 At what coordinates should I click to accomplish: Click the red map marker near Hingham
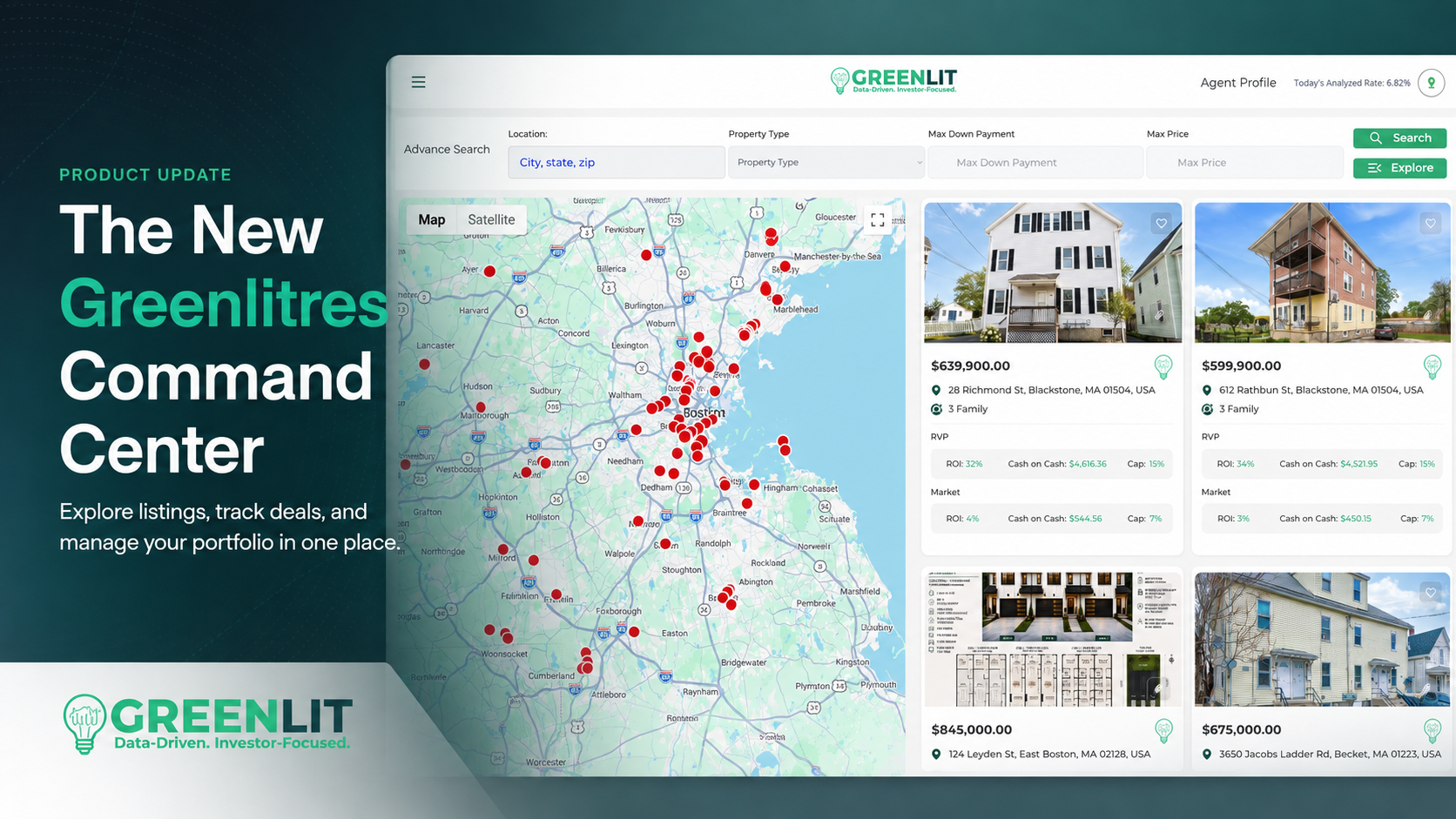pos(754,485)
